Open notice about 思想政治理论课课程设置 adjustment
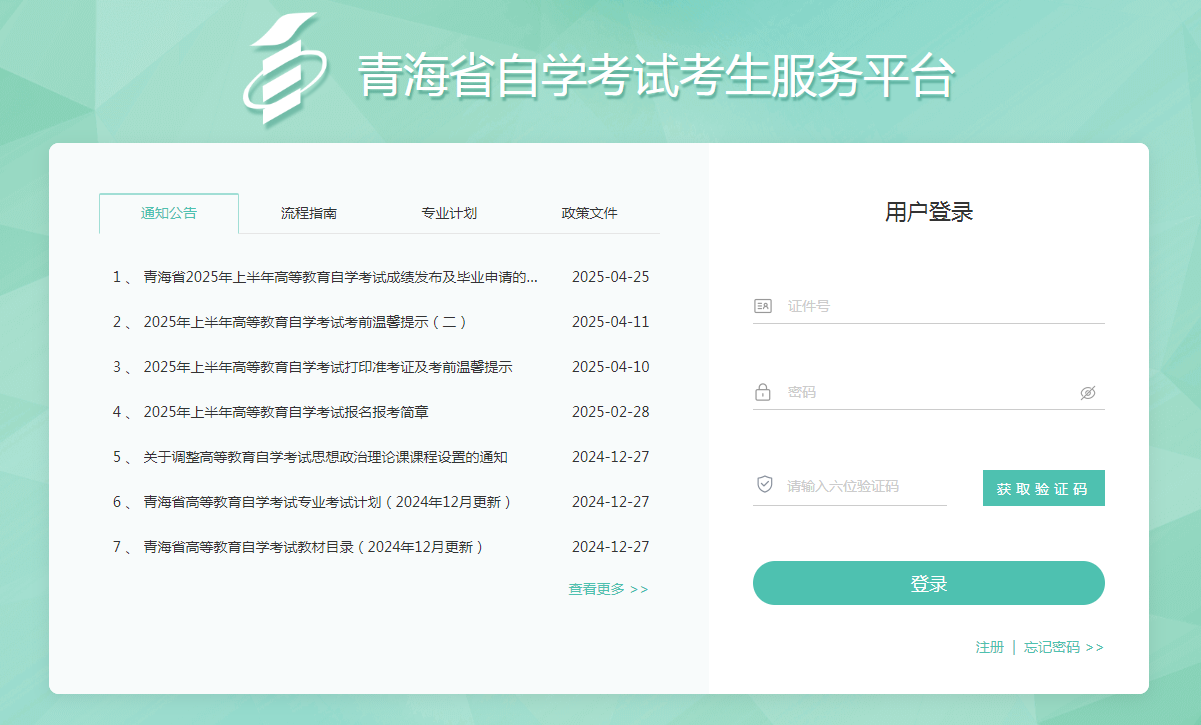Image resolution: width=1201 pixels, height=725 pixels. point(325,457)
